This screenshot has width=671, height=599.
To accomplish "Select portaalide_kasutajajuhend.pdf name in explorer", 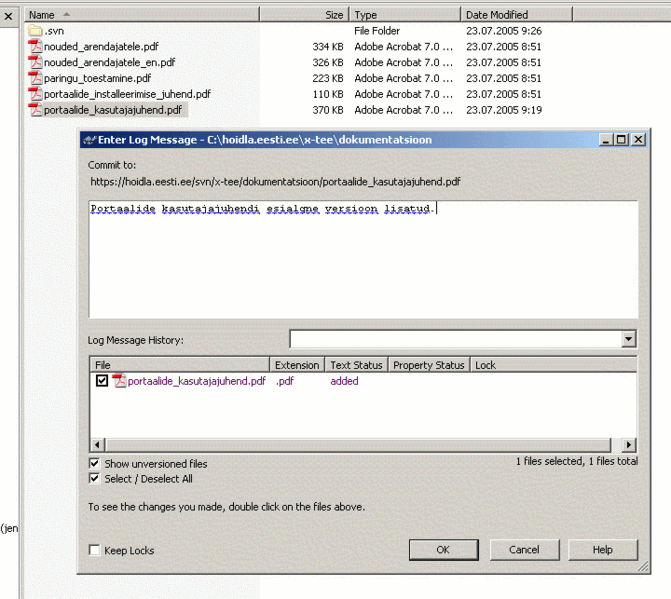I will coord(113,110).
